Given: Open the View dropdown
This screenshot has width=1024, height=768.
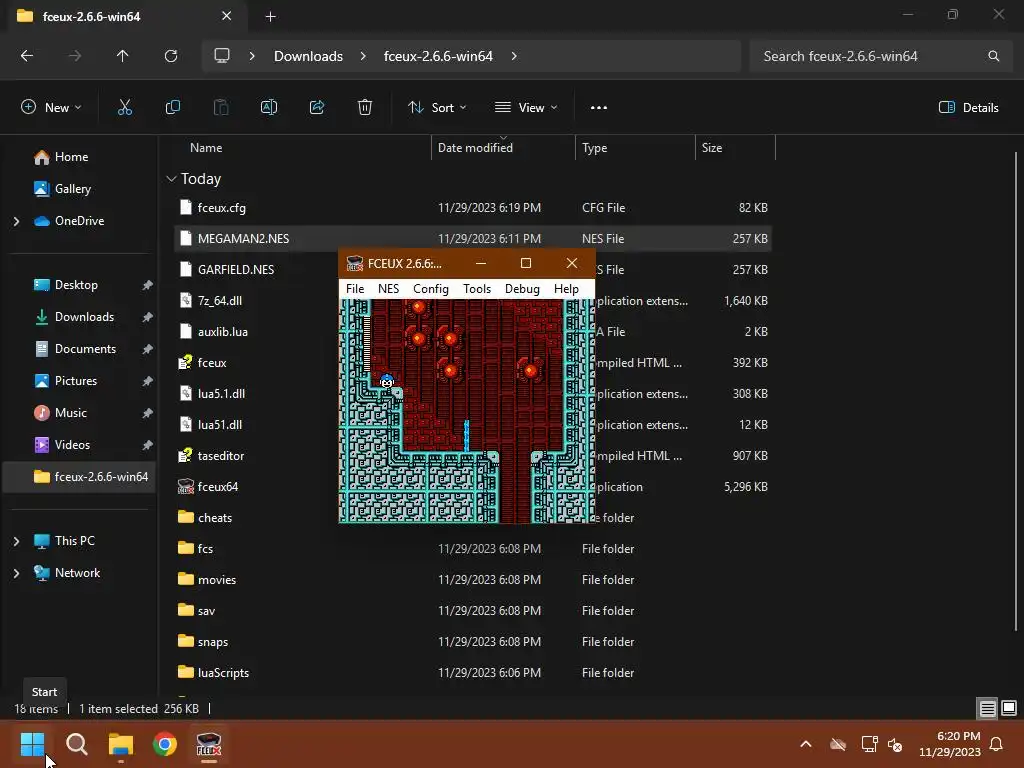Looking at the screenshot, I should click(x=526, y=108).
